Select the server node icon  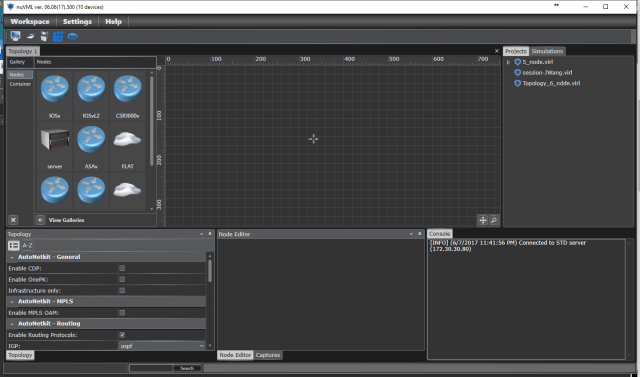[55, 139]
